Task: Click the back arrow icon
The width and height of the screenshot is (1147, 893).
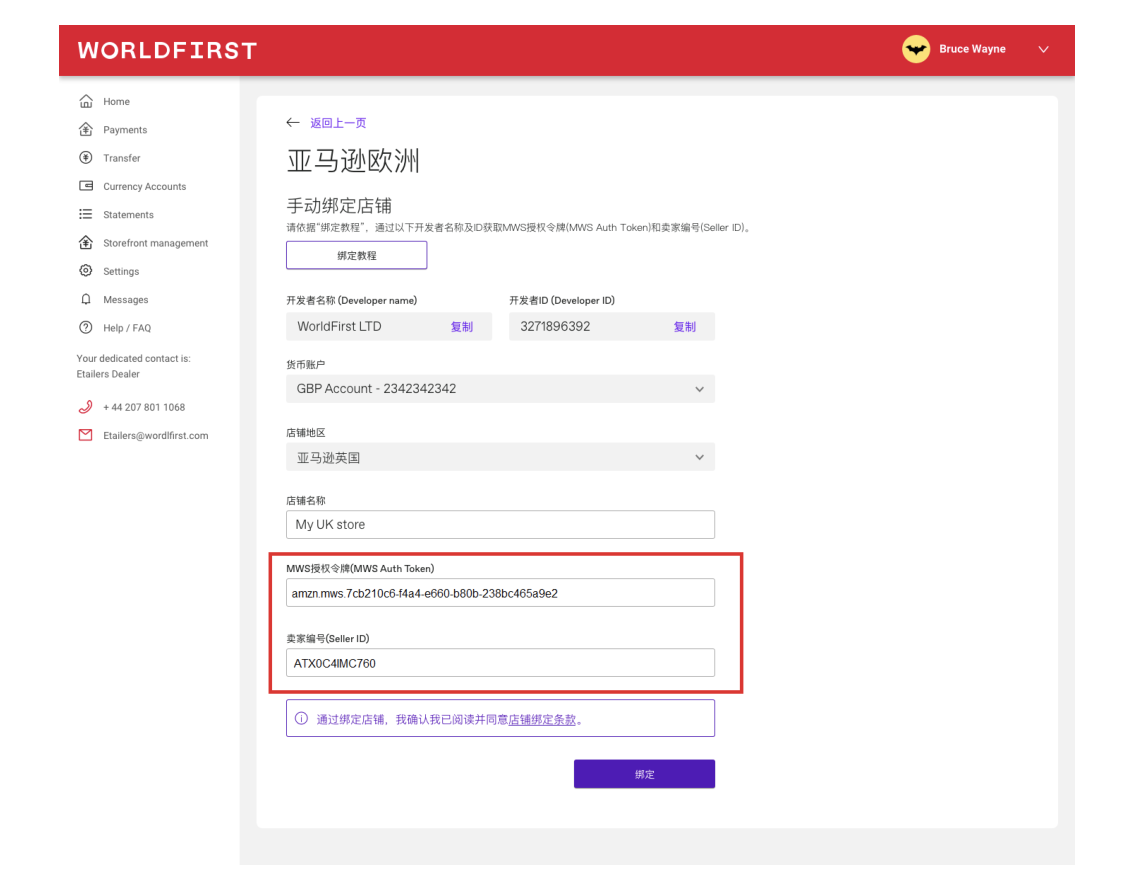Action: [x=293, y=123]
